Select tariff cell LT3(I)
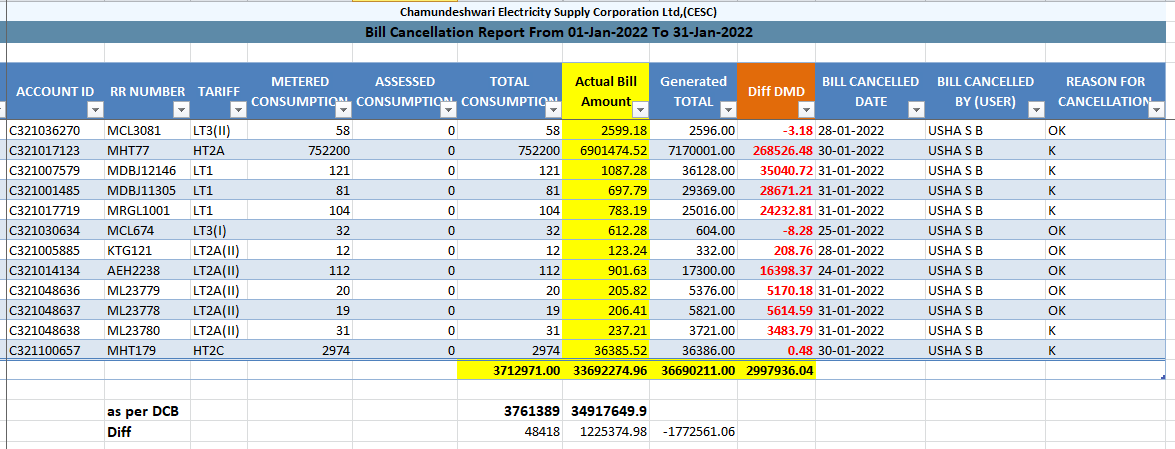1175x449 pixels. pyautogui.click(x=219, y=230)
